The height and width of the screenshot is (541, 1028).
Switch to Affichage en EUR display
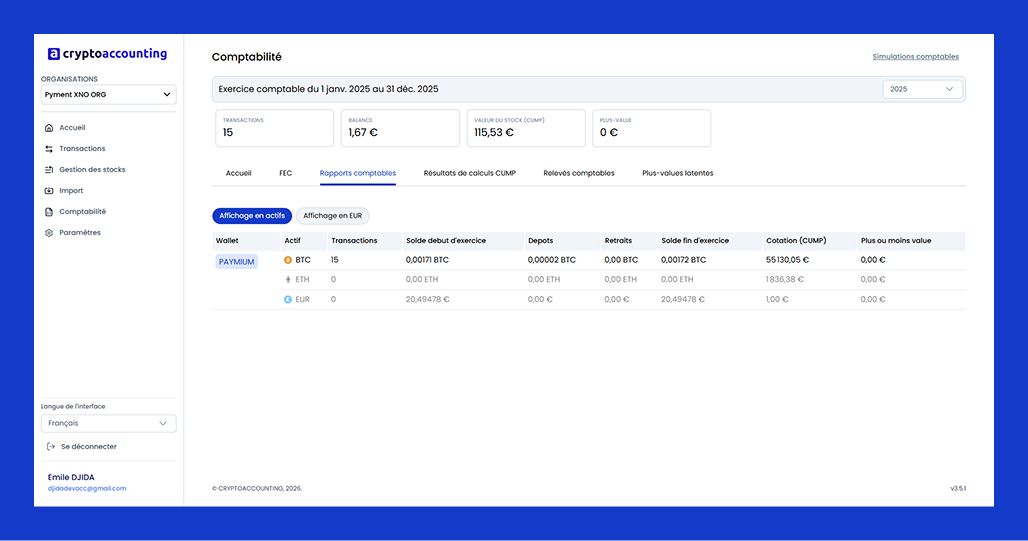[x=332, y=216]
